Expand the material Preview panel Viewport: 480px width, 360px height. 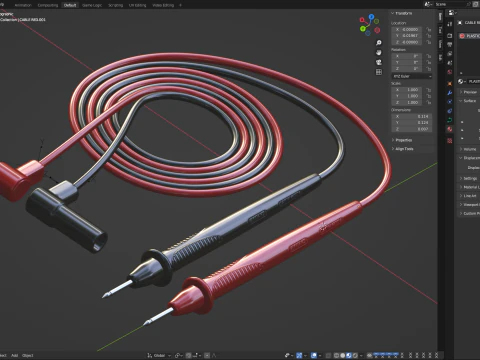[469, 92]
